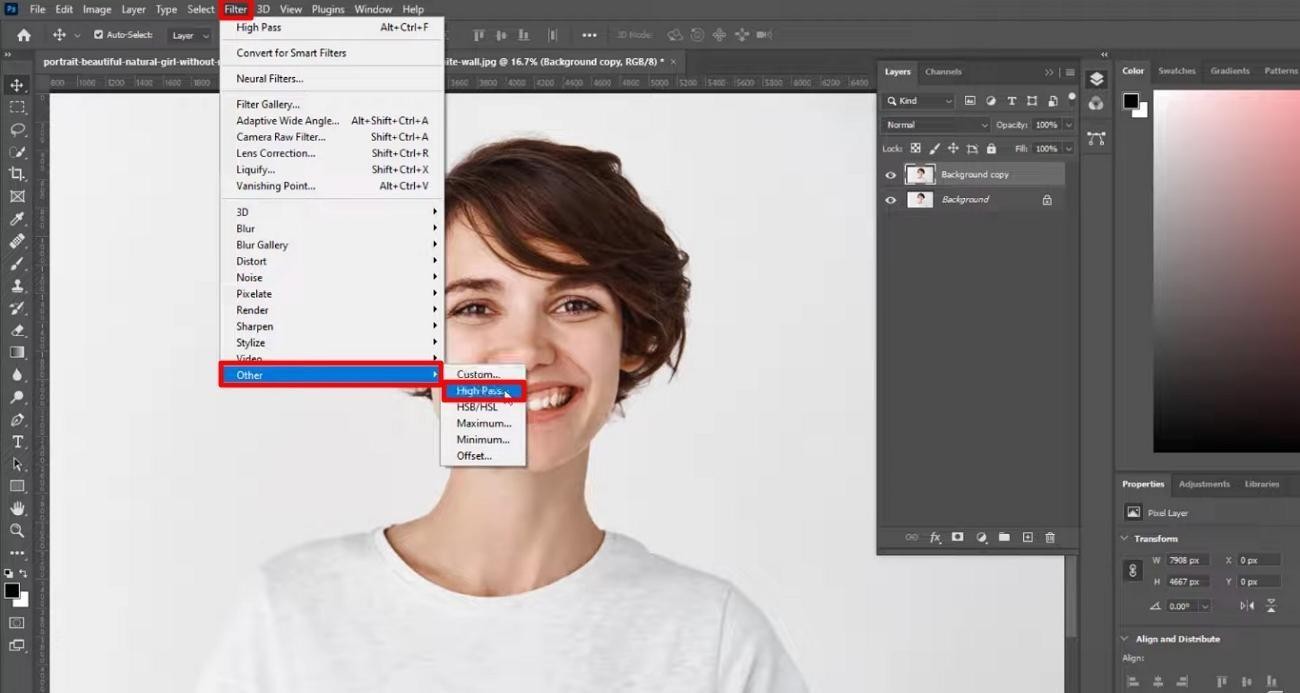
Task: Create new fill or adjustment layer
Action: pos(981,538)
